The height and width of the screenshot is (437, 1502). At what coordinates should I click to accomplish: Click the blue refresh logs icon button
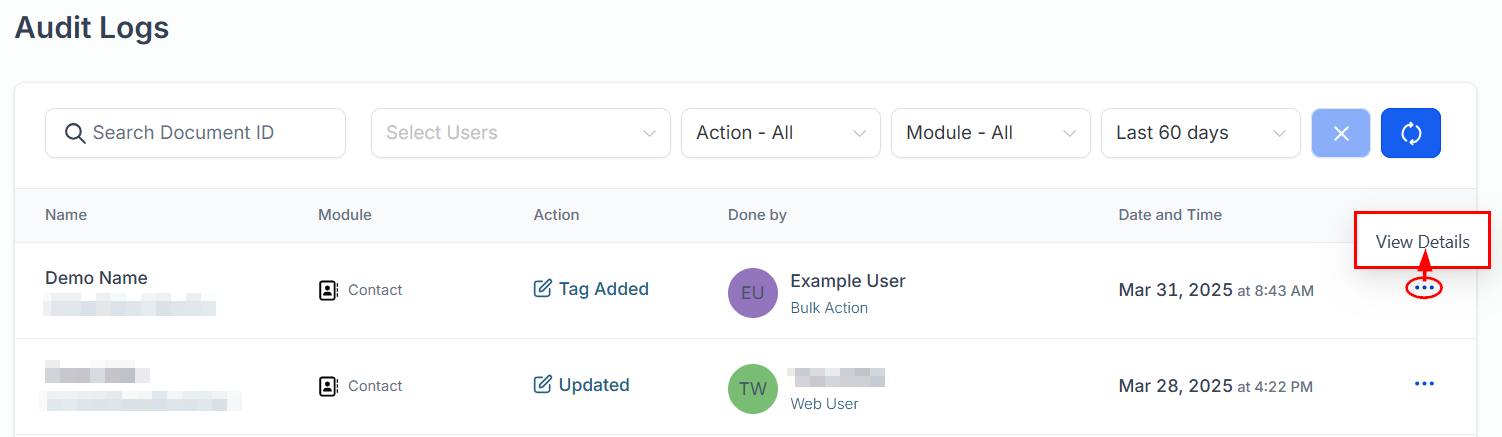tap(1410, 133)
